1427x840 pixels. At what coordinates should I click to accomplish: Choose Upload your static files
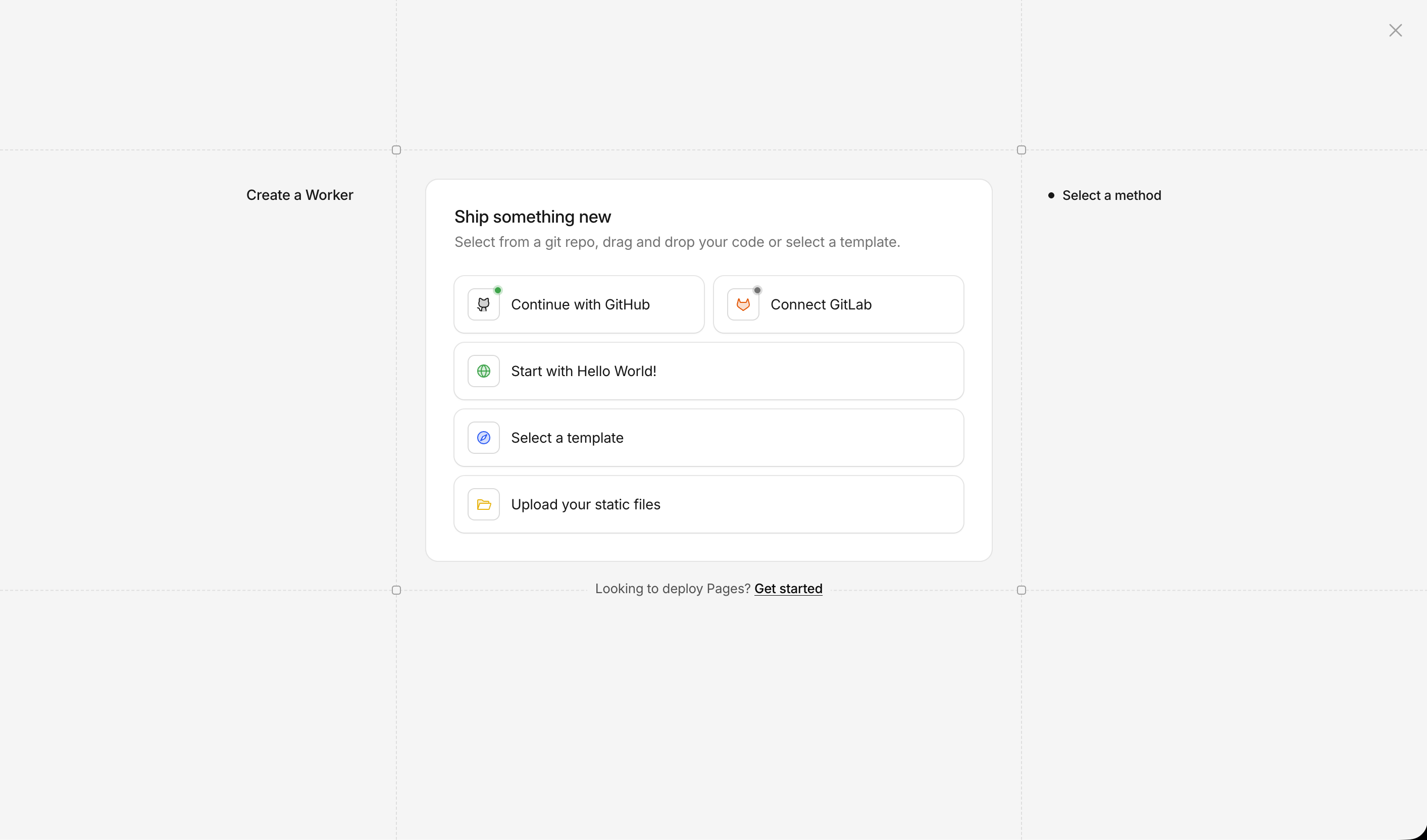586,504
